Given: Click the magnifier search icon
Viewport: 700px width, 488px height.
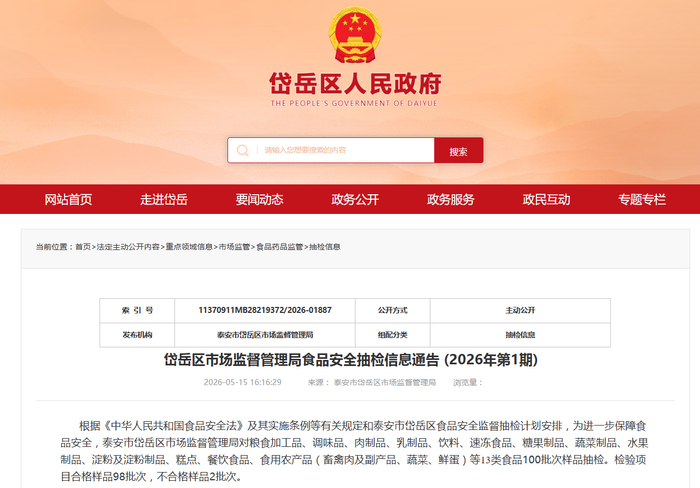Looking at the screenshot, I should coord(242,150).
